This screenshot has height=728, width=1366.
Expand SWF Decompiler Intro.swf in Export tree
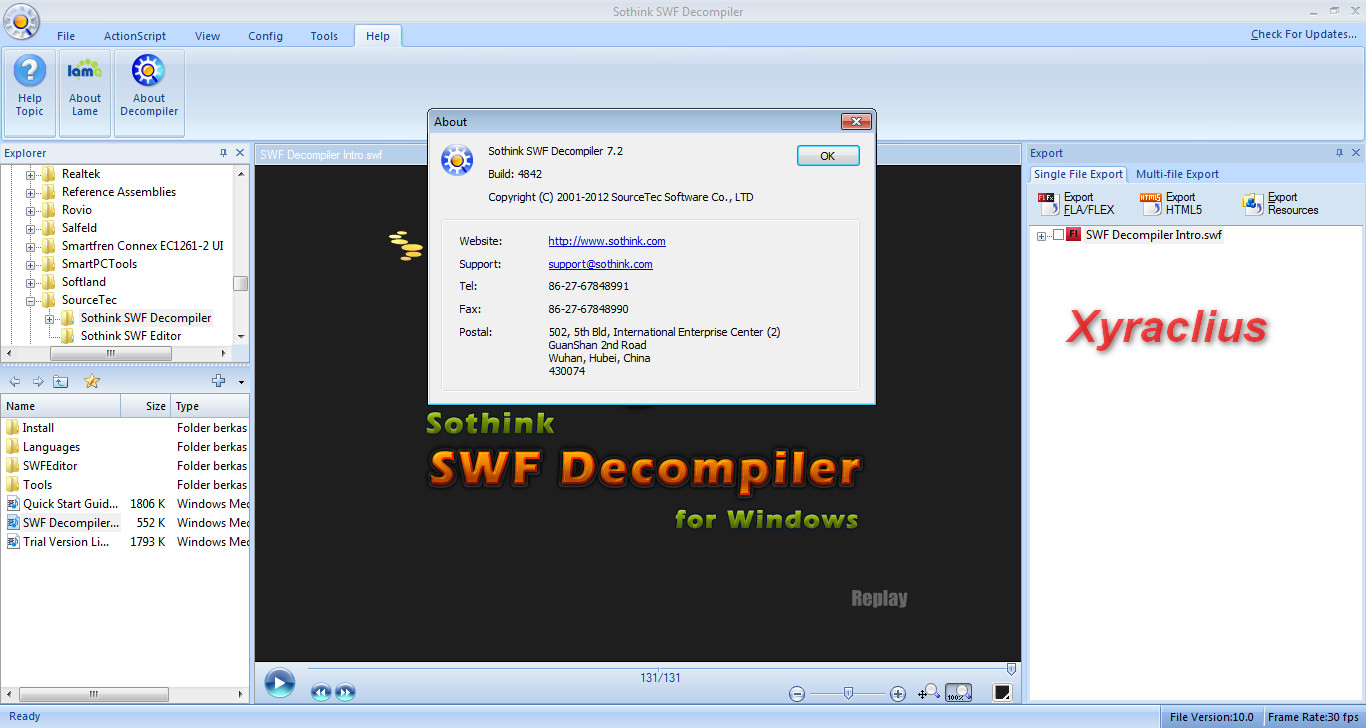(x=1041, y=236)
